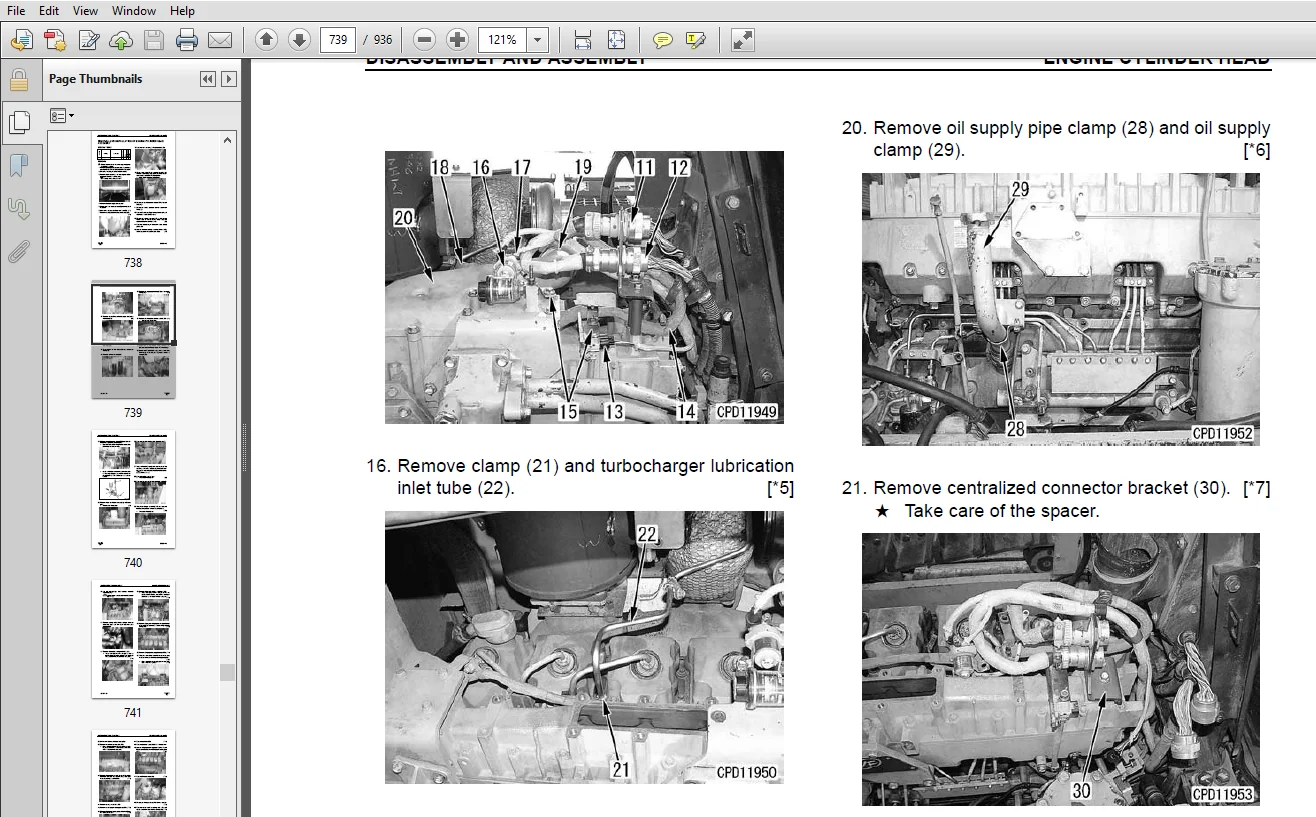This screenshot has width=1316, height=817.
Task: Click the Edit/Sign document toolbar icon
Action: [x=89, y=40]
